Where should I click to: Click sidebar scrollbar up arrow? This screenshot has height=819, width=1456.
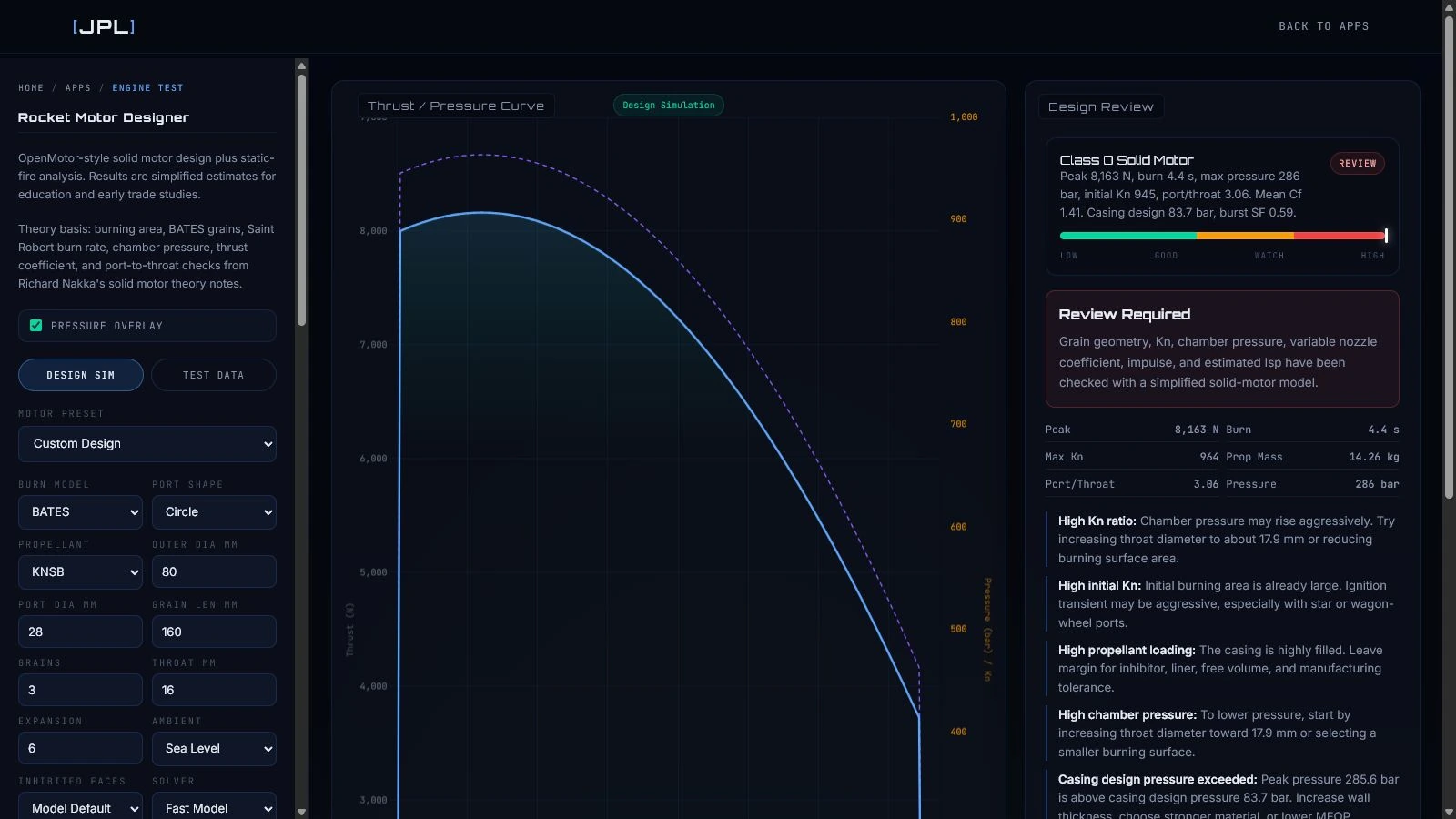[301, 66]
